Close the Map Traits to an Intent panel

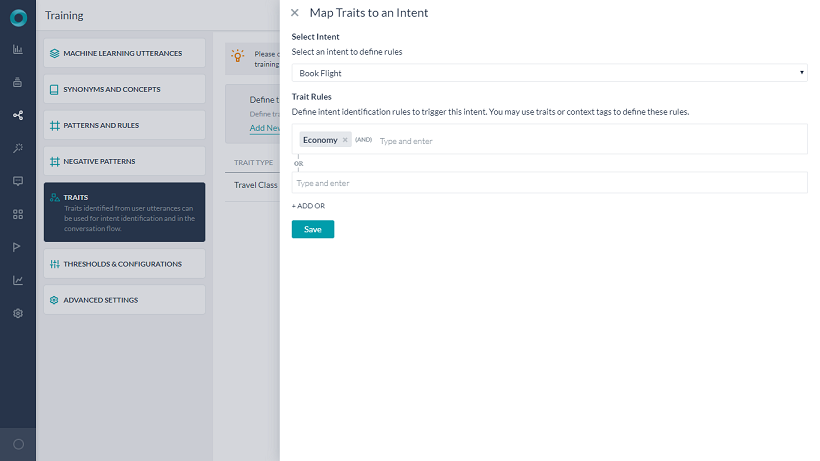[295, 13]
